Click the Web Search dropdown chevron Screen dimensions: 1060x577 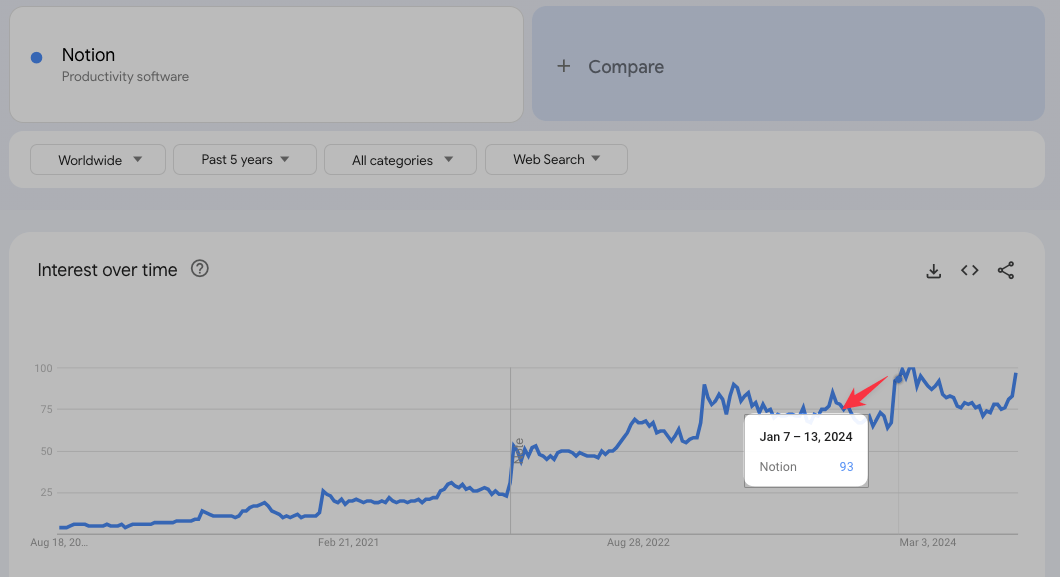[596, 159]
